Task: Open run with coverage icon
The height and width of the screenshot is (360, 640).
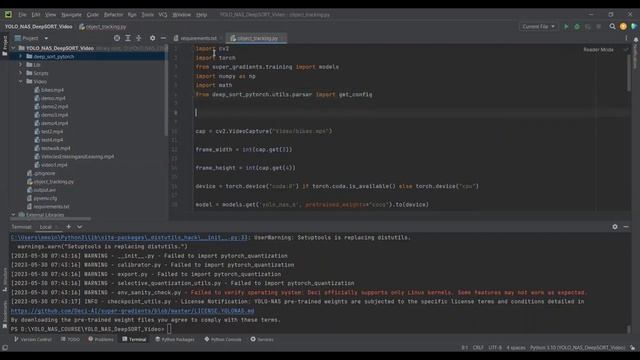Action: [x=588, y=27]
